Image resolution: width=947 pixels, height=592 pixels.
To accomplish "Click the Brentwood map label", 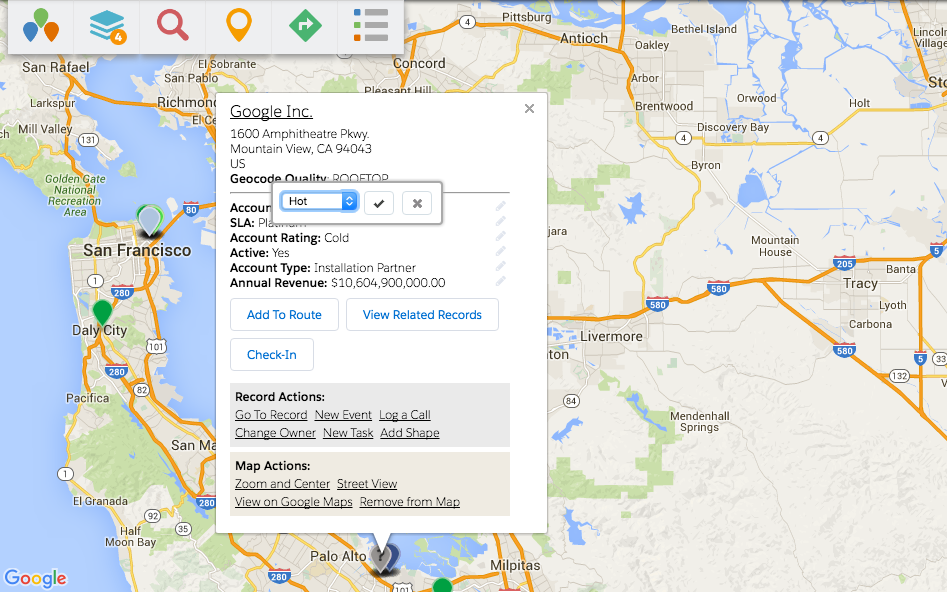I will click(664, 106).
